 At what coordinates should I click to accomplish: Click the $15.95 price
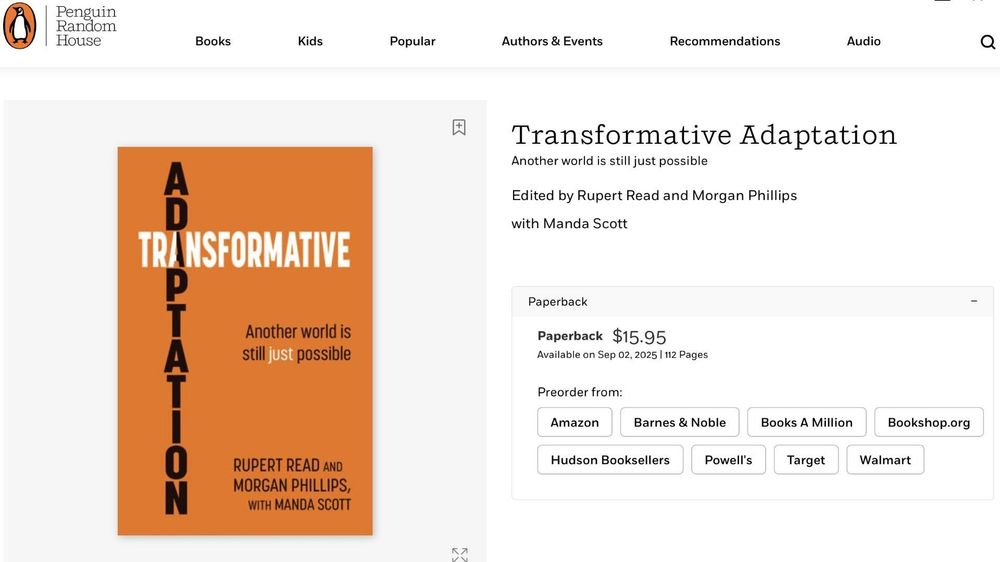pos(639,337)
